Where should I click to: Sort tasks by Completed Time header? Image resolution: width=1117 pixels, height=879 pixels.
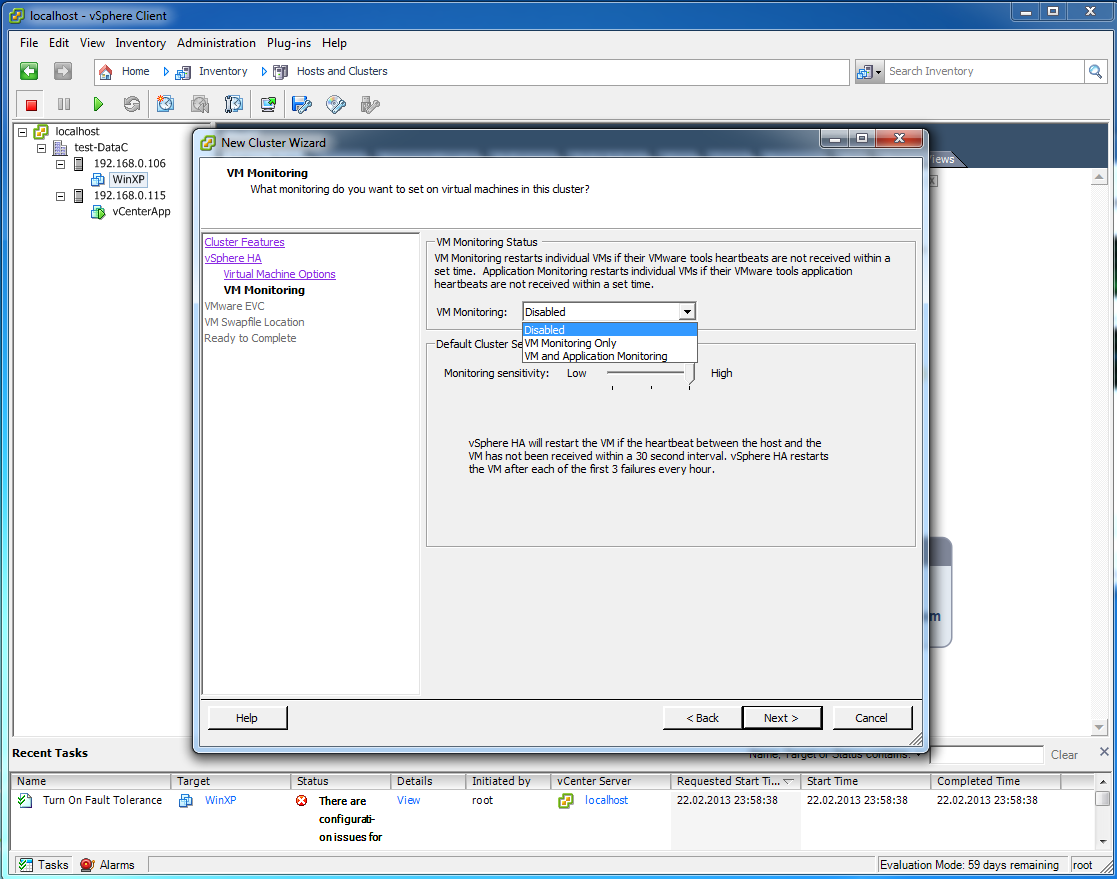click(996, 781)
